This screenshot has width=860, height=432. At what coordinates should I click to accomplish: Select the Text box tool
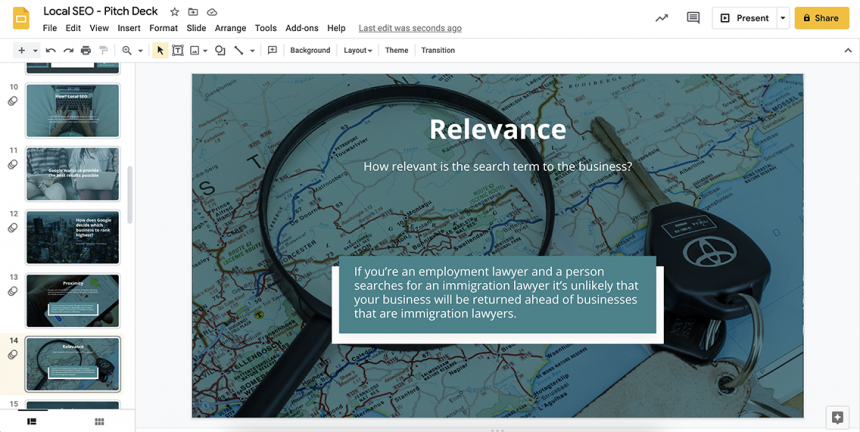click(178, 50)
